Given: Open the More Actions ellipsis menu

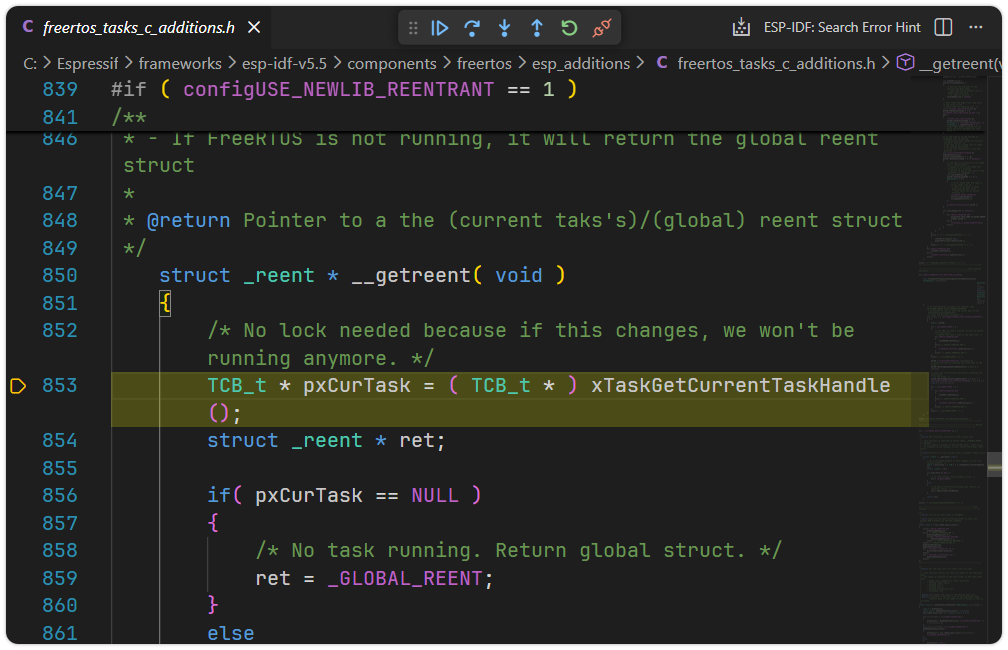Looking at the screenshot, I should point(976,27).
